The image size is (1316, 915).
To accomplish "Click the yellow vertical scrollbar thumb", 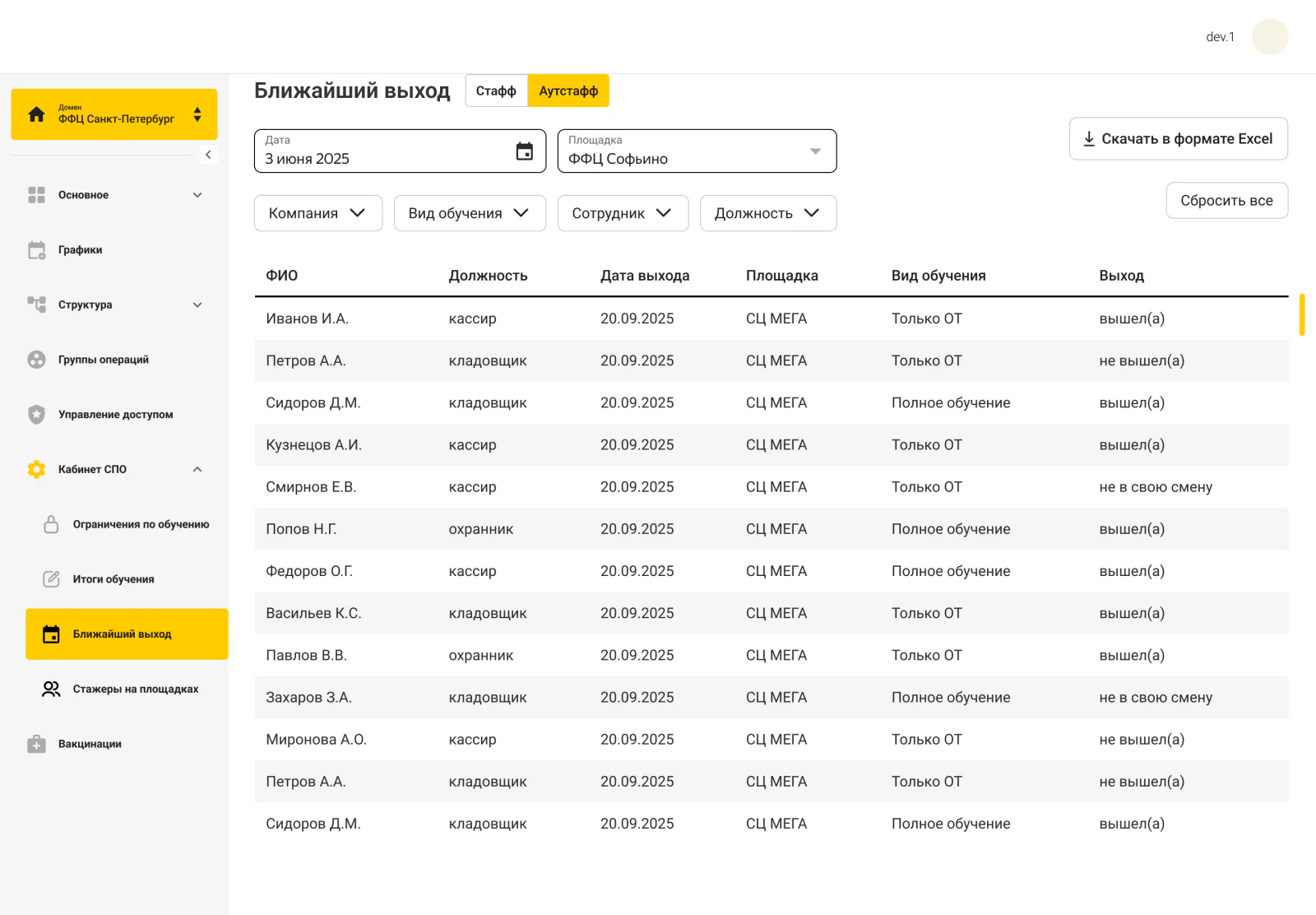I will click(1302, 314).
